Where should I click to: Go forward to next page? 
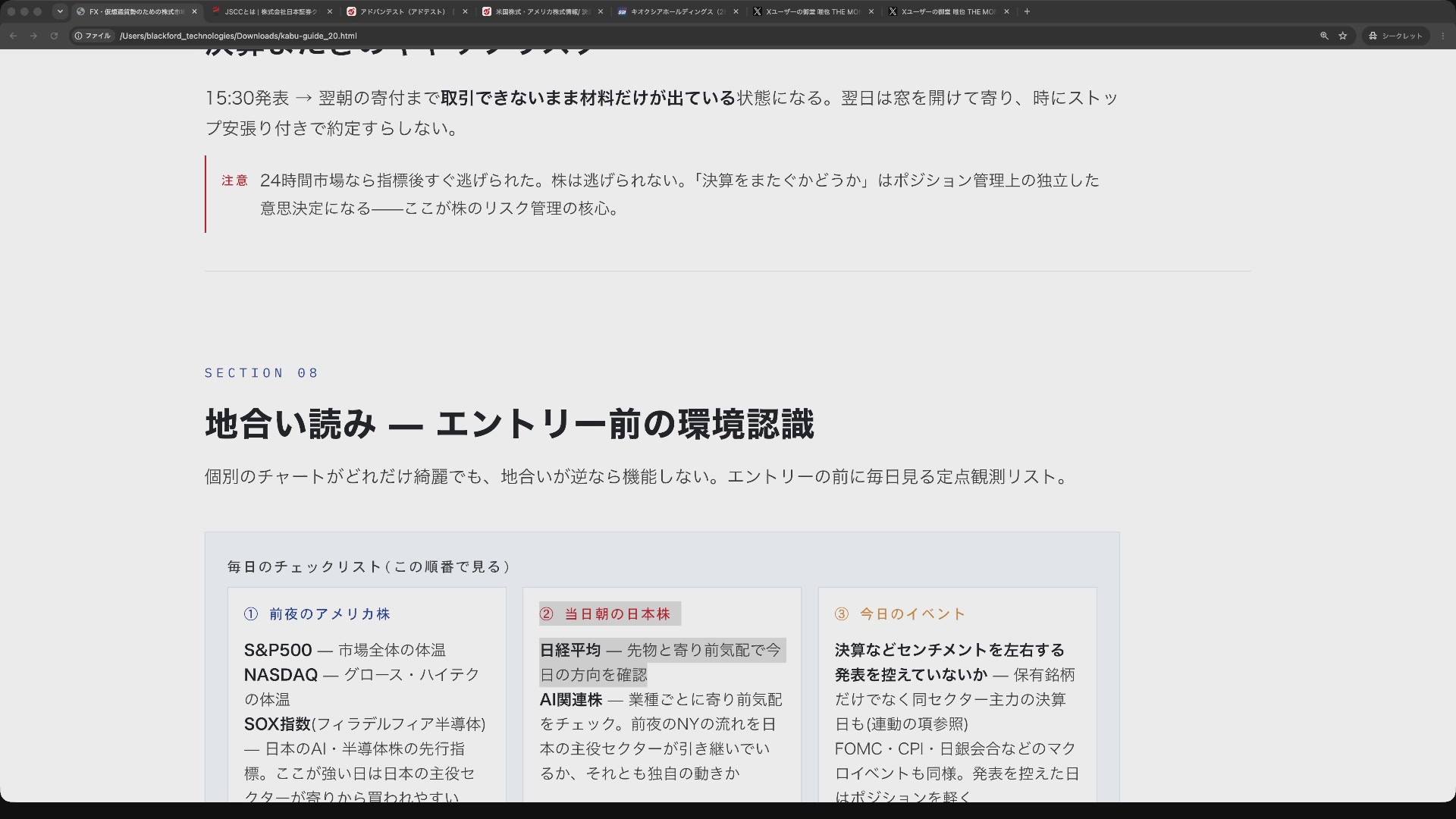pyautogui.click(x=33, y=36)
